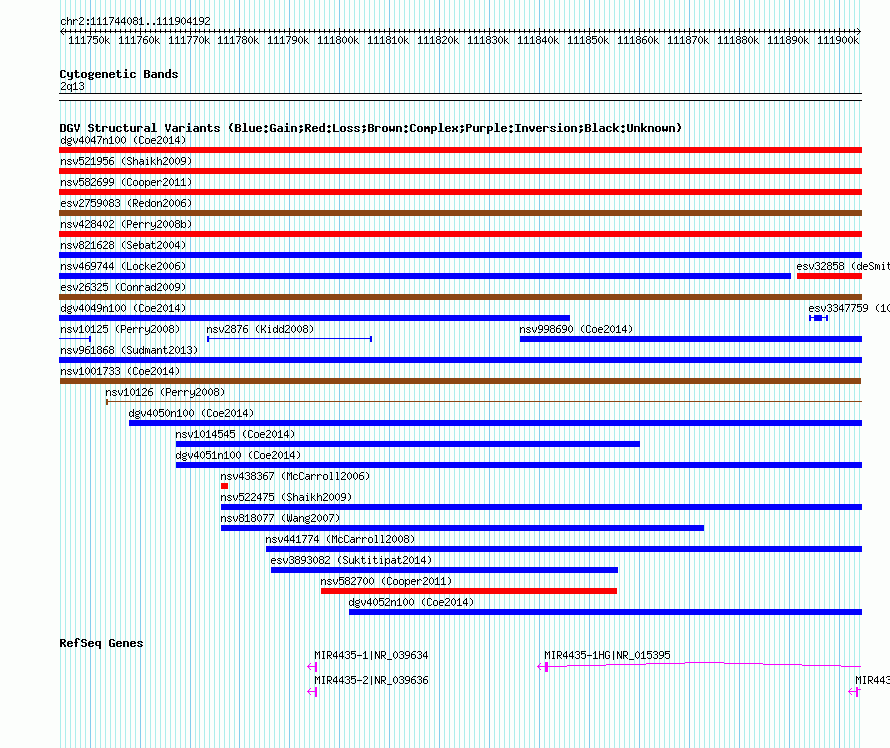Click the 111850k ruler tick label
This screenshot has height=748, width=890.
click(588, 40)
